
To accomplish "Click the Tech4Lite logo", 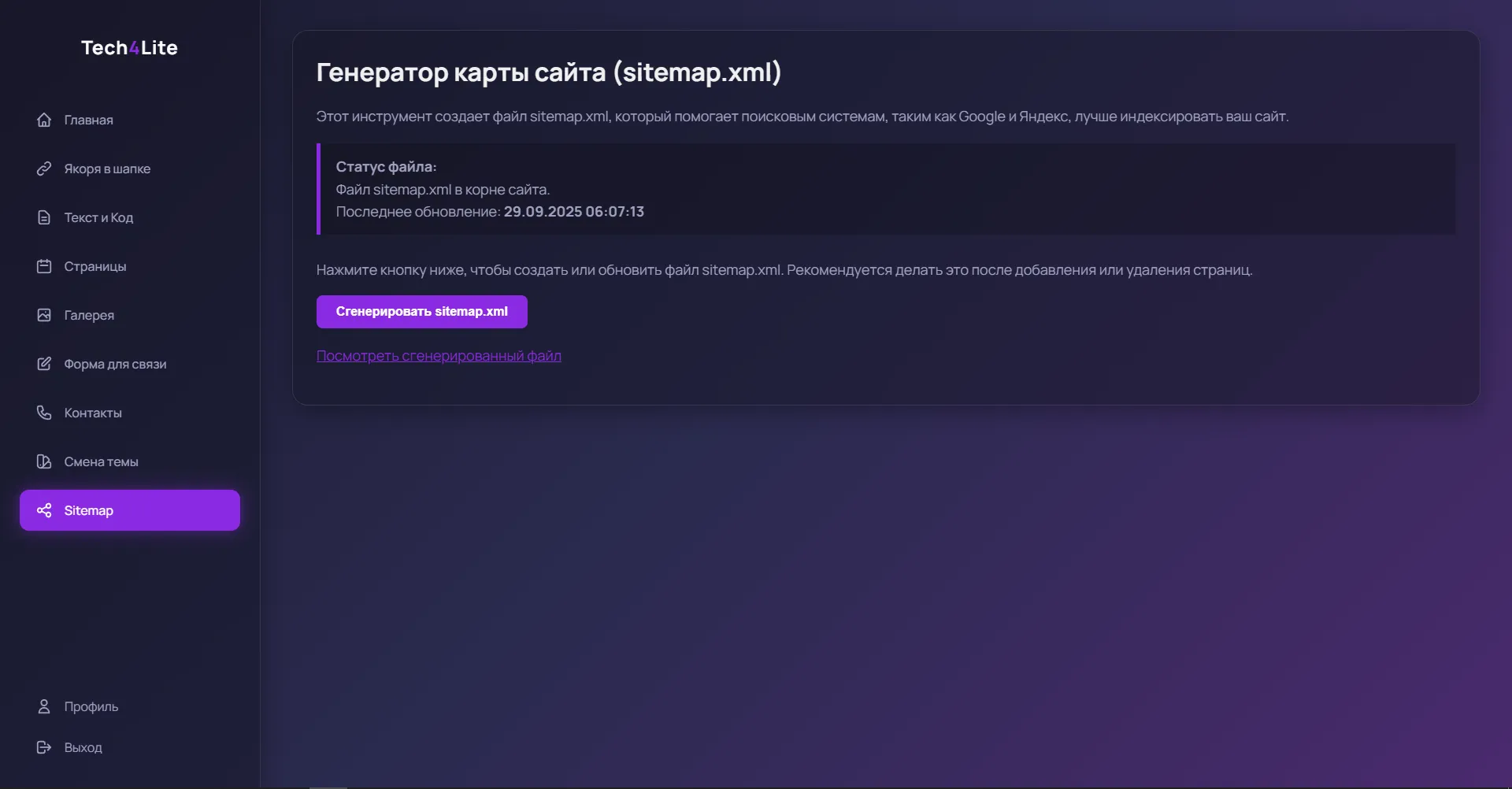I will click(129, 48).
